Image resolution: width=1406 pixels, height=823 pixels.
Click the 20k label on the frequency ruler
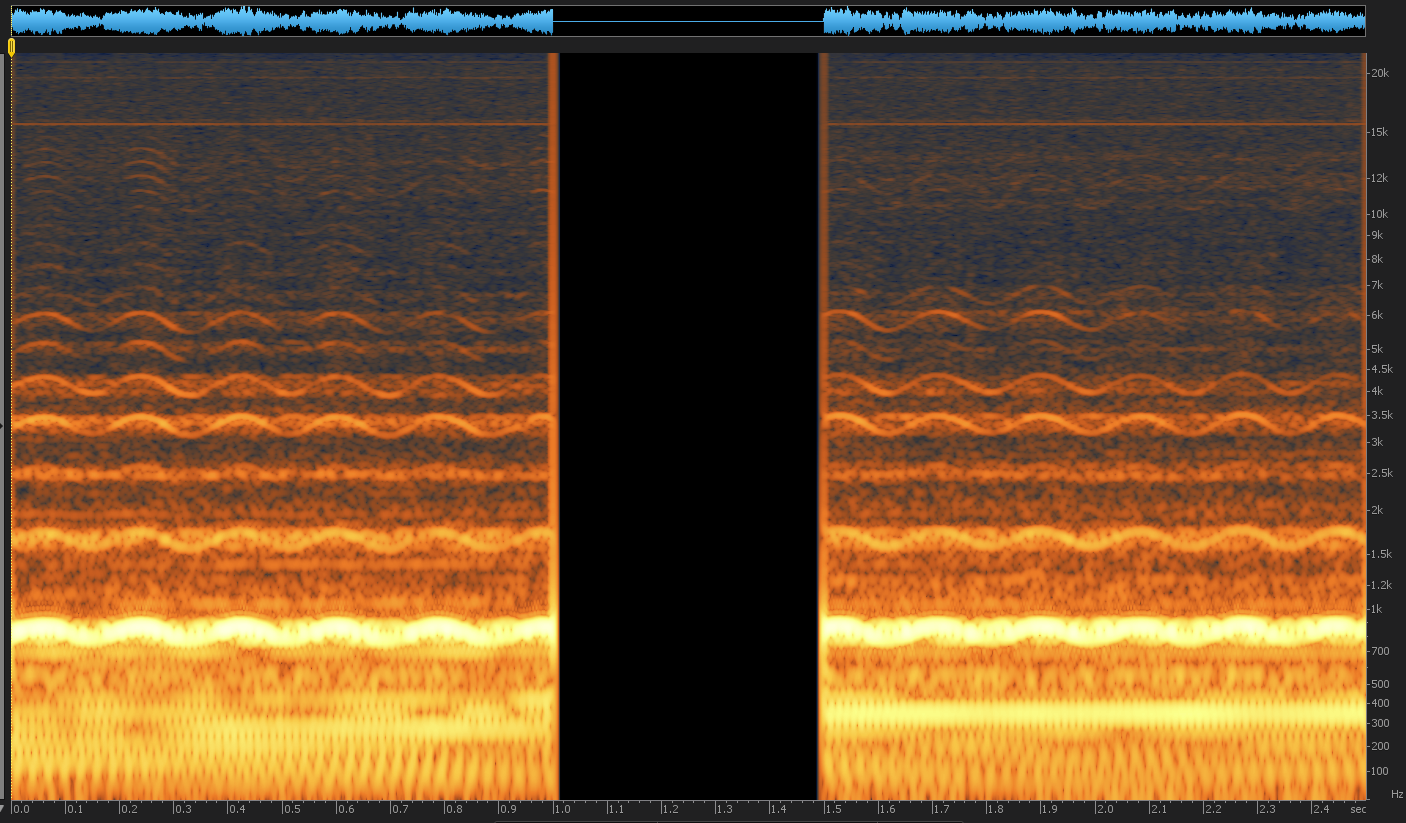point(1379,73)
